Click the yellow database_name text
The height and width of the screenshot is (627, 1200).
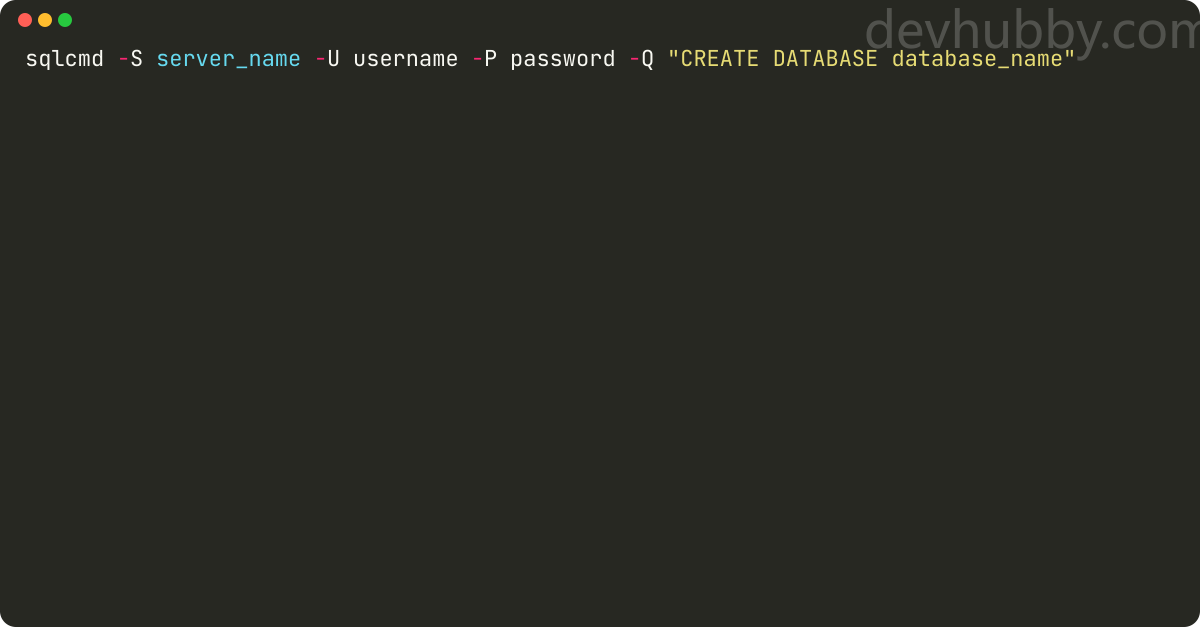click(976, 60)
